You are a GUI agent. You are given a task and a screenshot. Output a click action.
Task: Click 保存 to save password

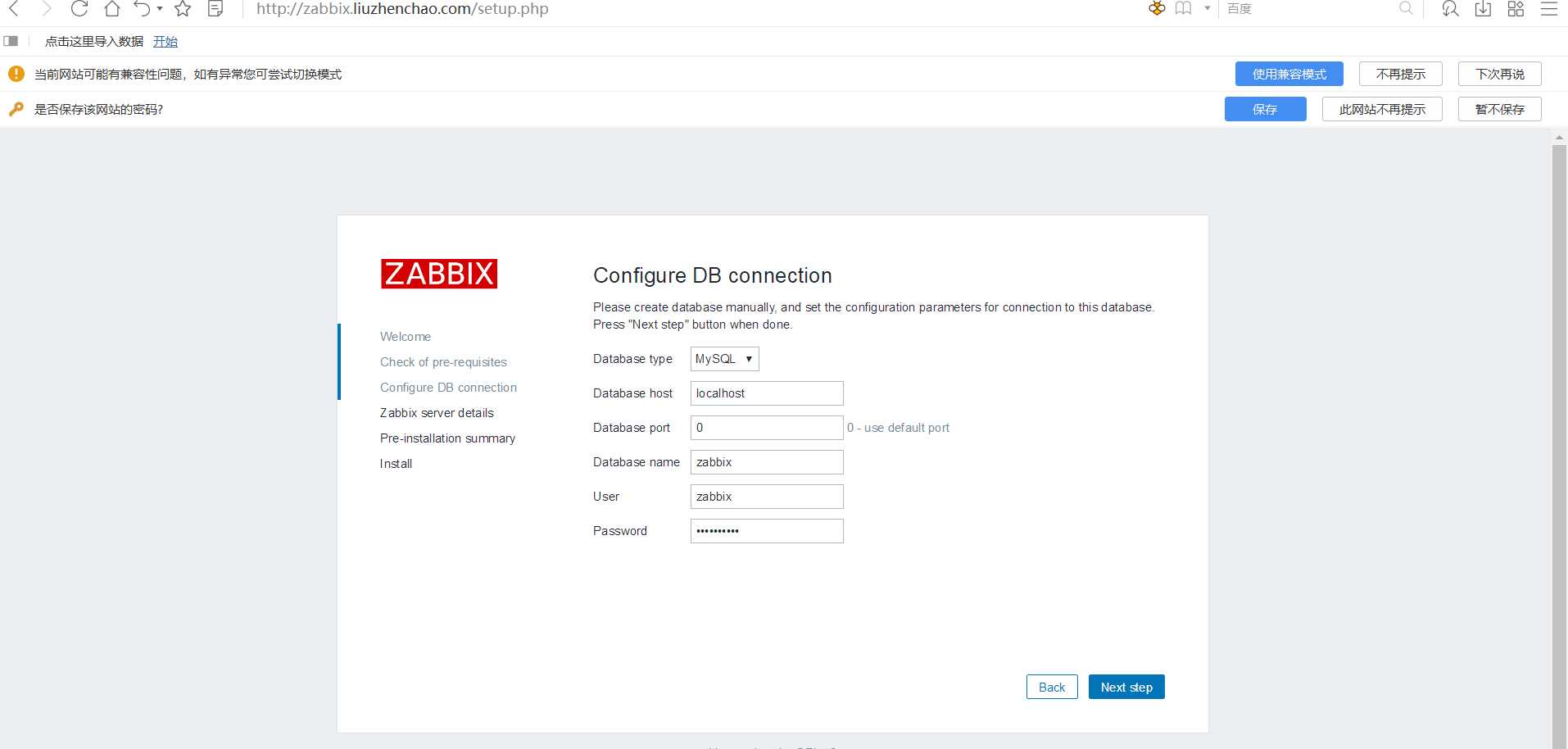[x=1266, y=109]
